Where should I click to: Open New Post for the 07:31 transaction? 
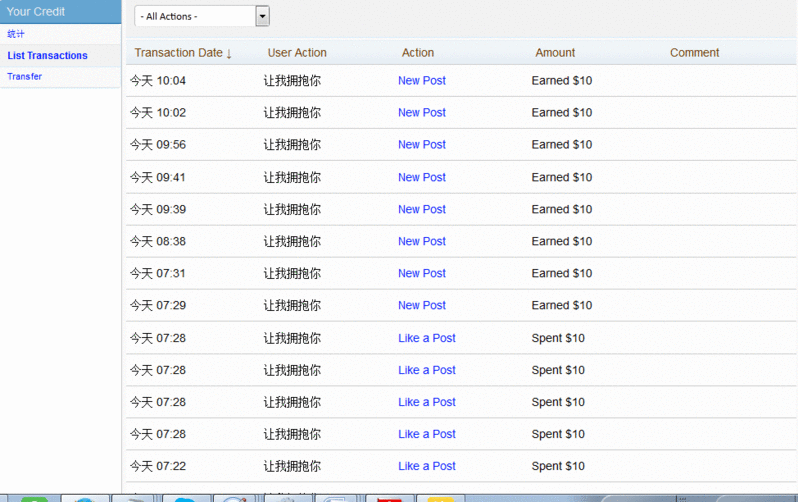pos(422,273)
